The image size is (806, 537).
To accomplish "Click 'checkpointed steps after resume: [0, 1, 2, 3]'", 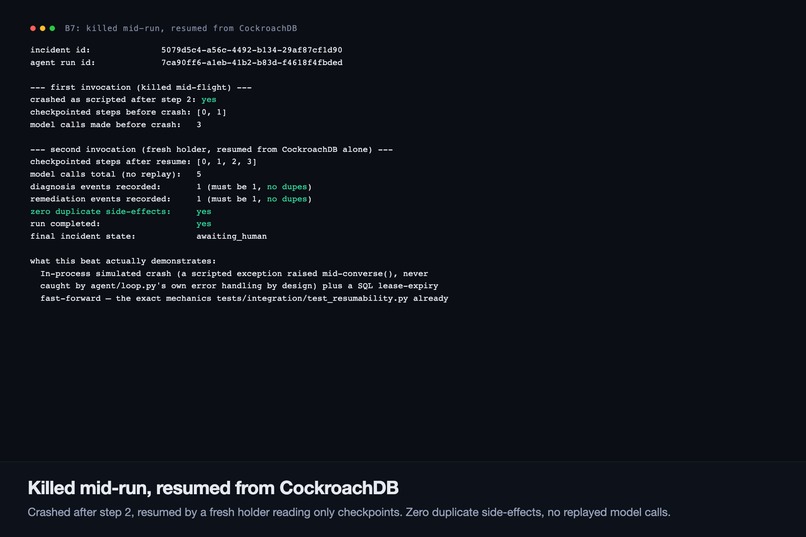I will (143, 162).
